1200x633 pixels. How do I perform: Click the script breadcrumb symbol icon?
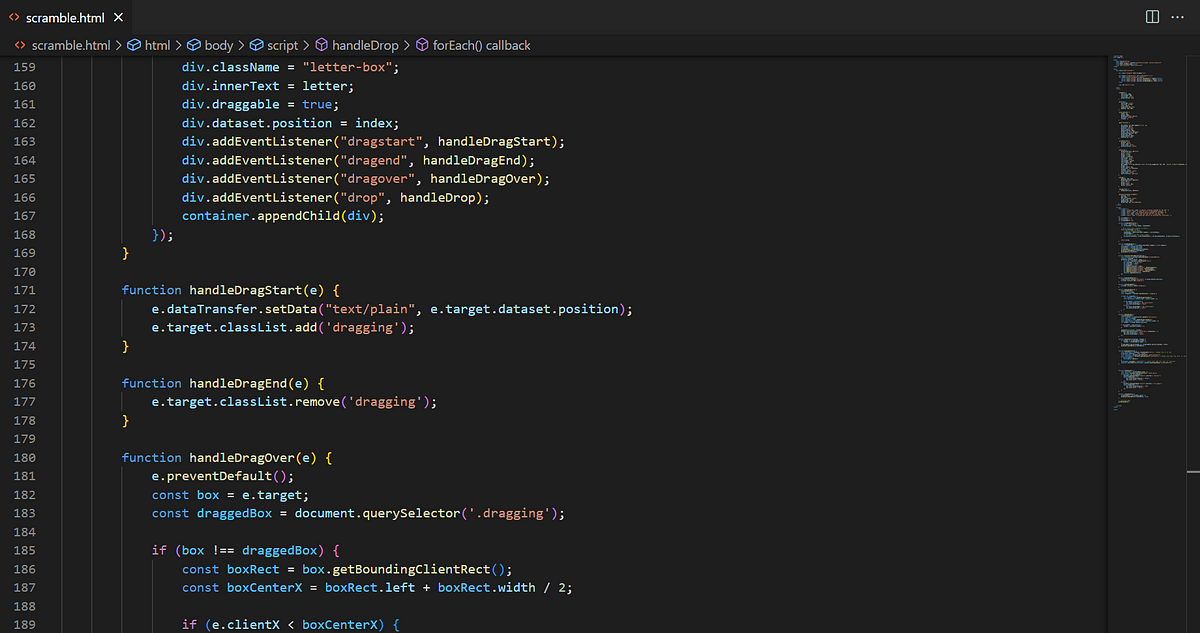[x=256, y=45]
